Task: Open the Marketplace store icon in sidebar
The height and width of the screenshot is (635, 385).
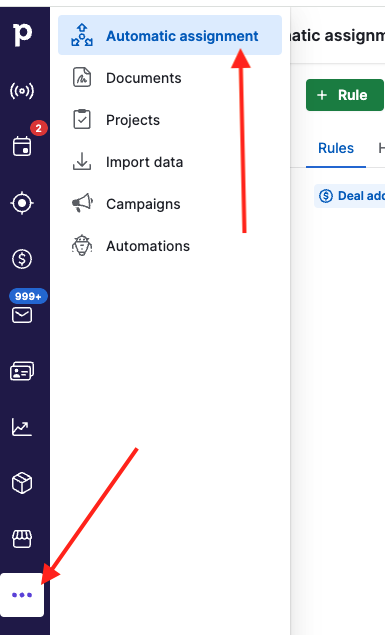Action: click(22, 539)
